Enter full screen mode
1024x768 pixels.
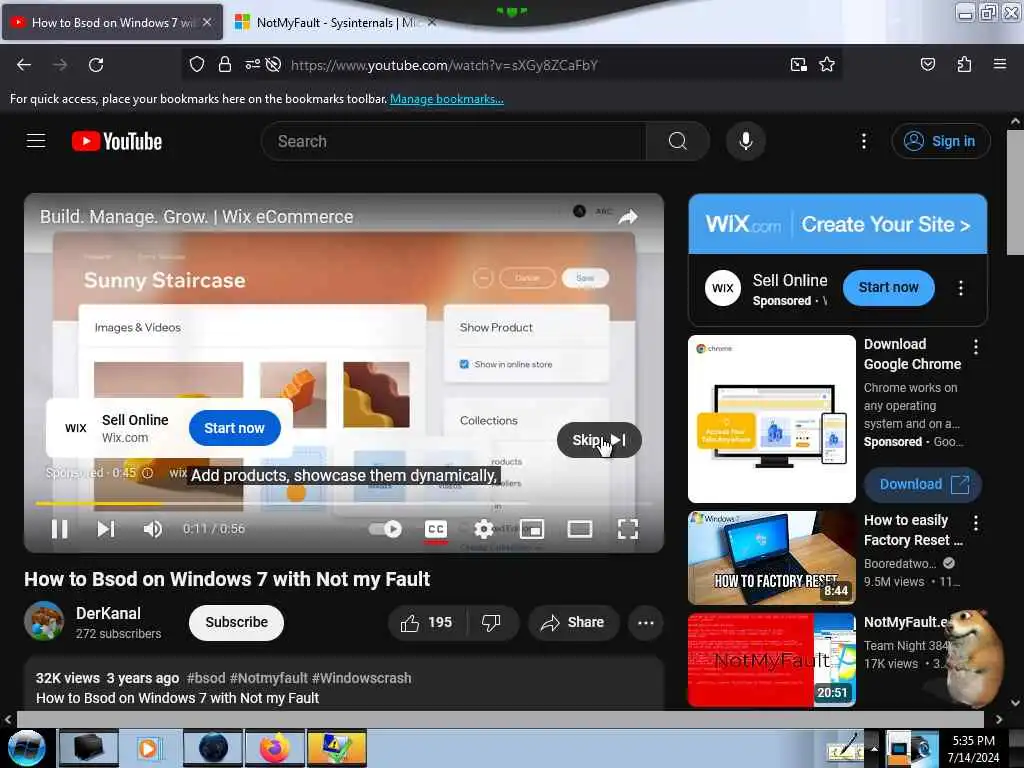[x=628, y=529]
